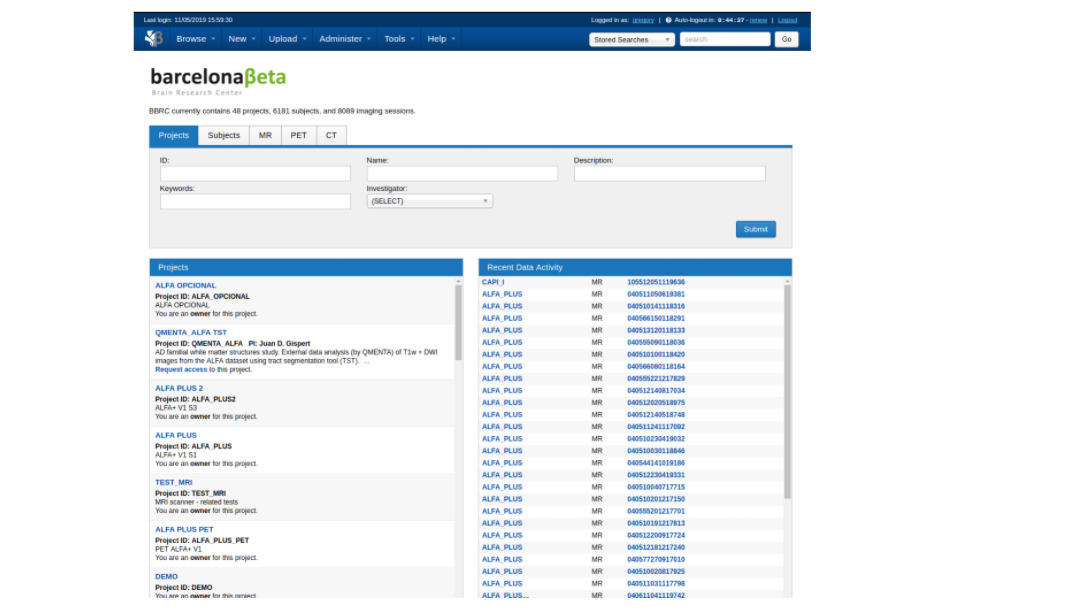Screen dimensions: 1084x610
Task: Select the CT search tab
Action: [x=332, y=135]
